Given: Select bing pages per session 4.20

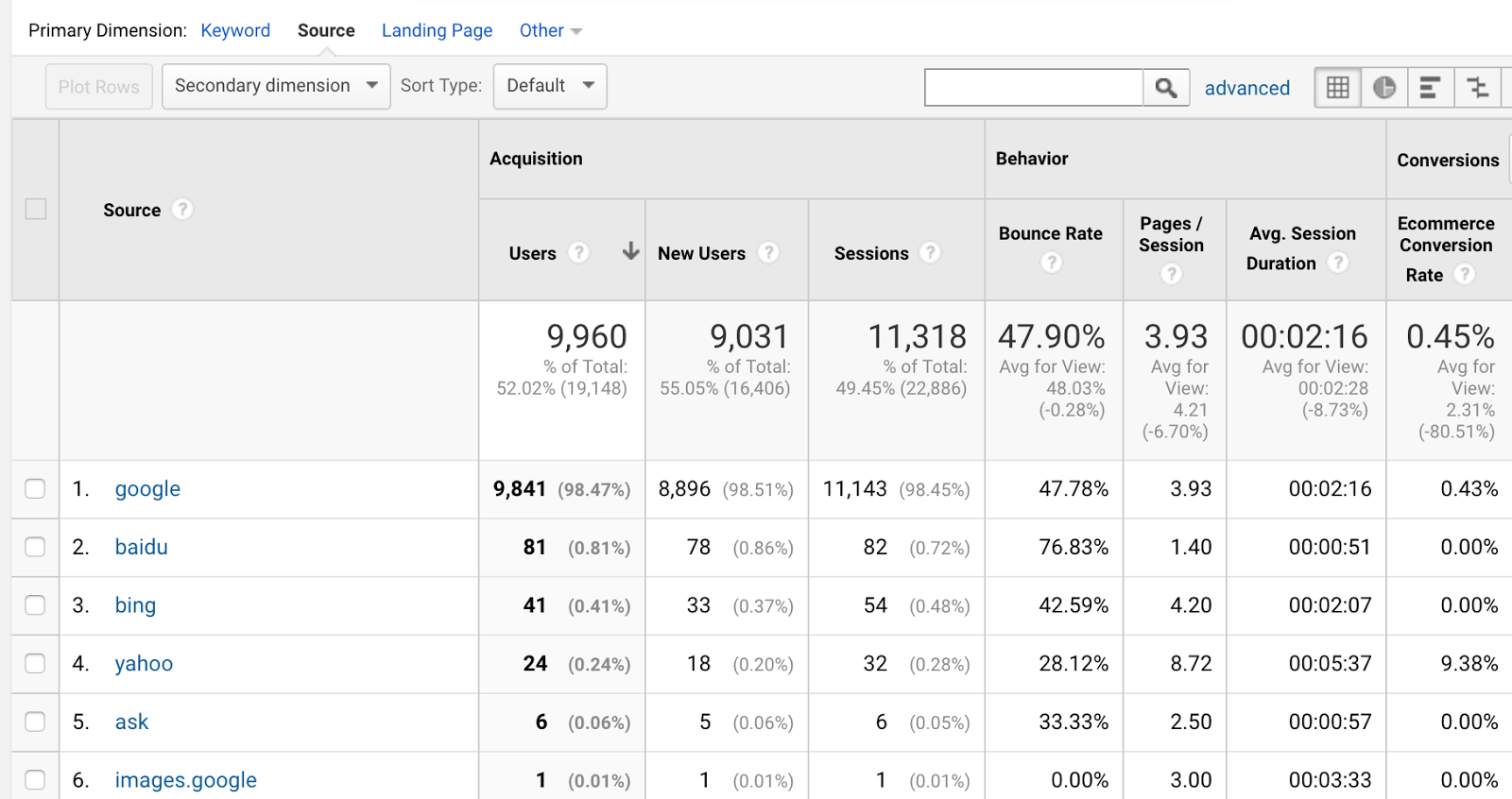Looking at the screenshot, I should coord(1191,605).
